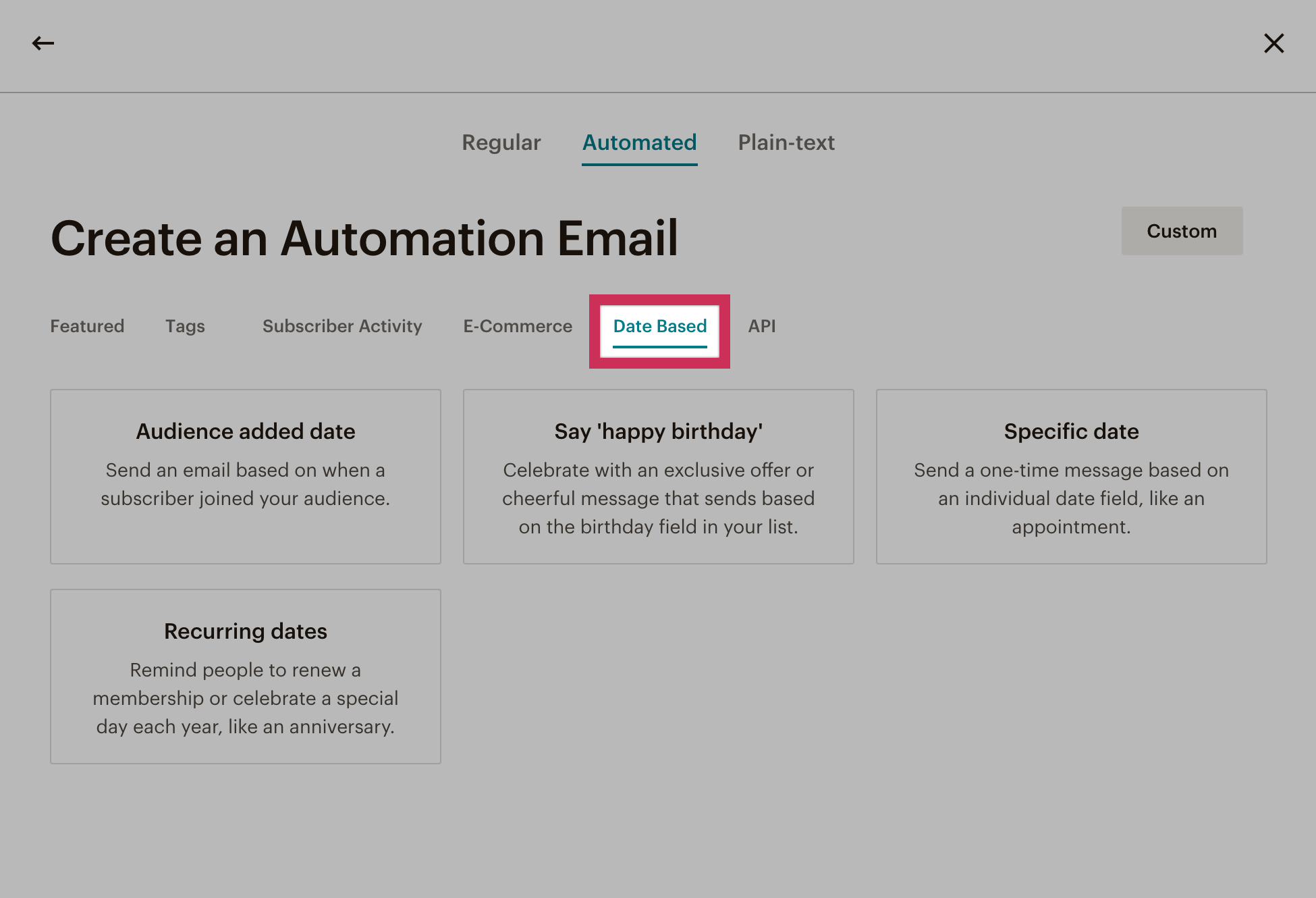This screenshot has width=1316, height=898.
Task: Open the Tags automation category
Action: point(185,326)
